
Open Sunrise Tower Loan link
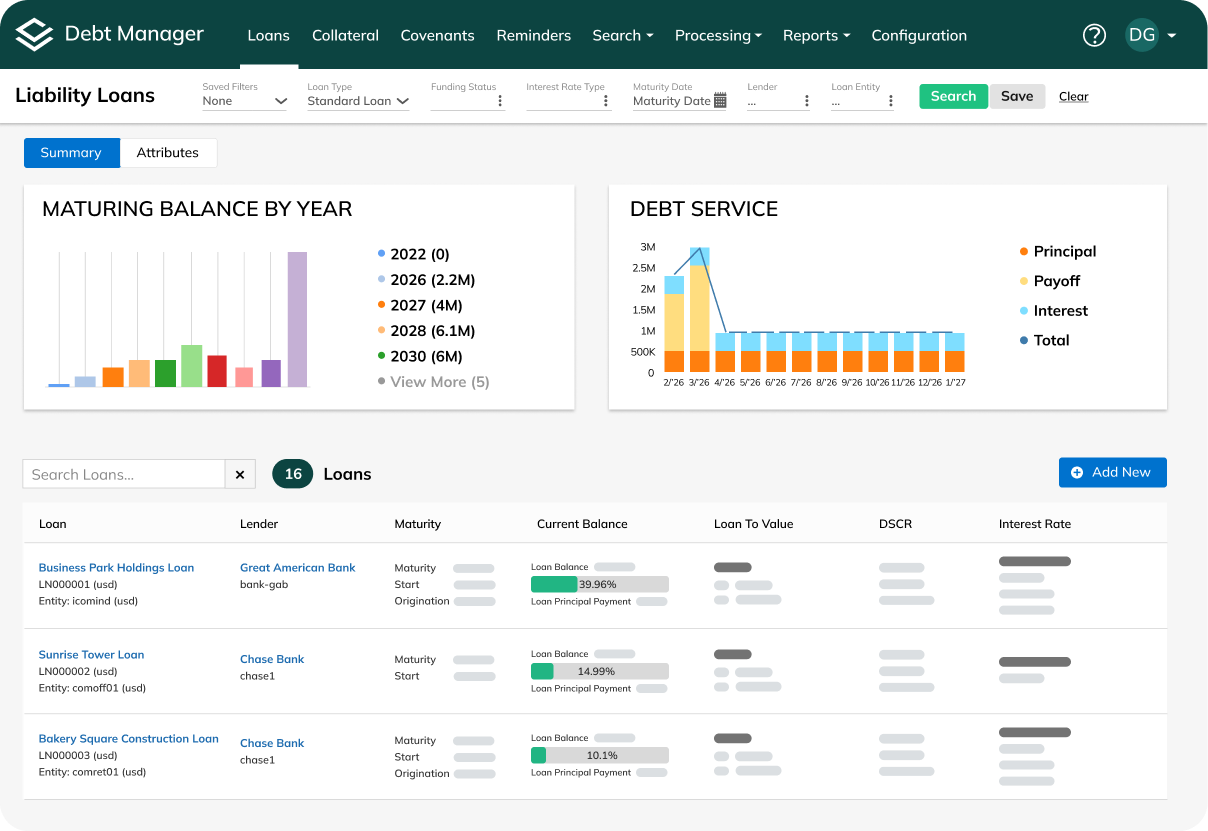pos(91,654)
